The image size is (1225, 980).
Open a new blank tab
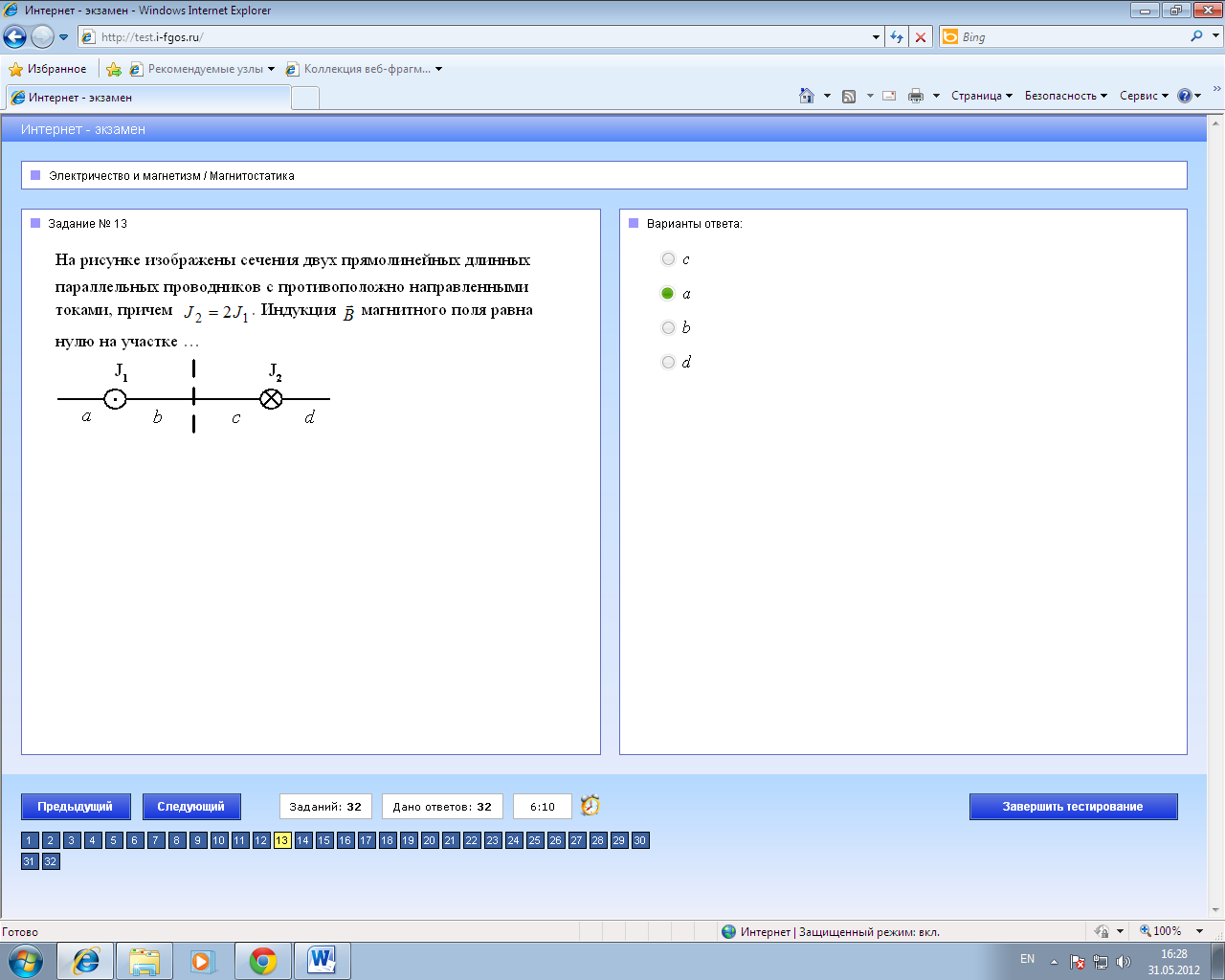click(x=304, y=98)
